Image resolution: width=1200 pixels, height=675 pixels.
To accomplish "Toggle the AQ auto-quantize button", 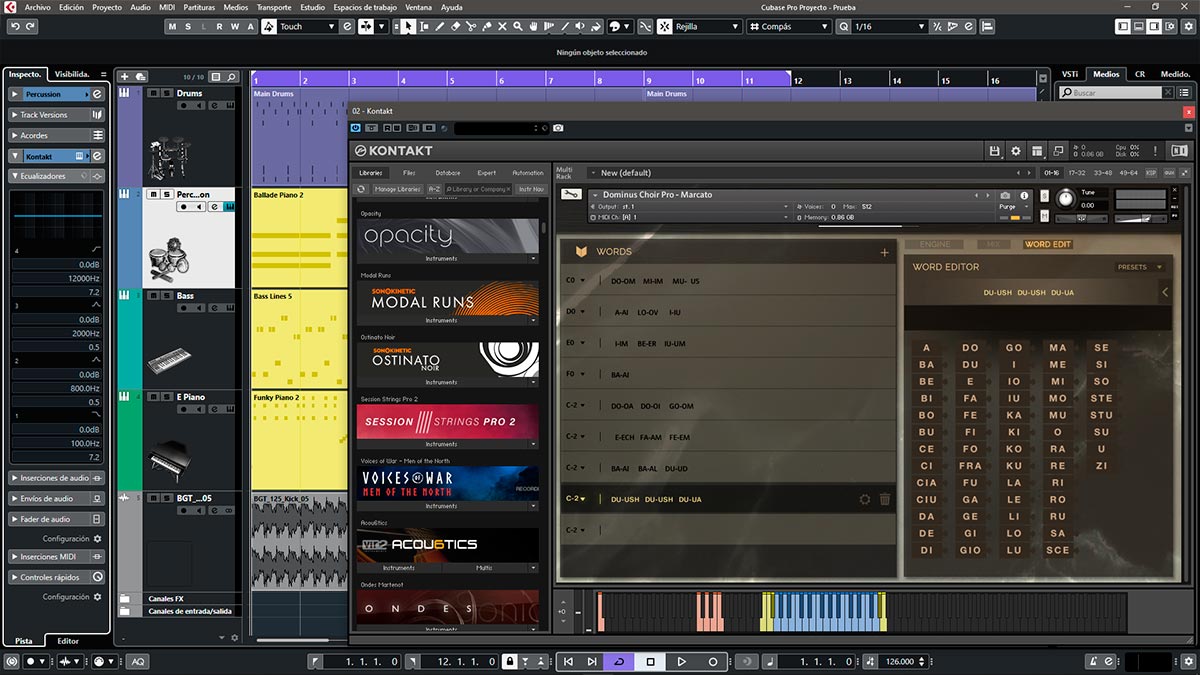I will coord(138,661).
